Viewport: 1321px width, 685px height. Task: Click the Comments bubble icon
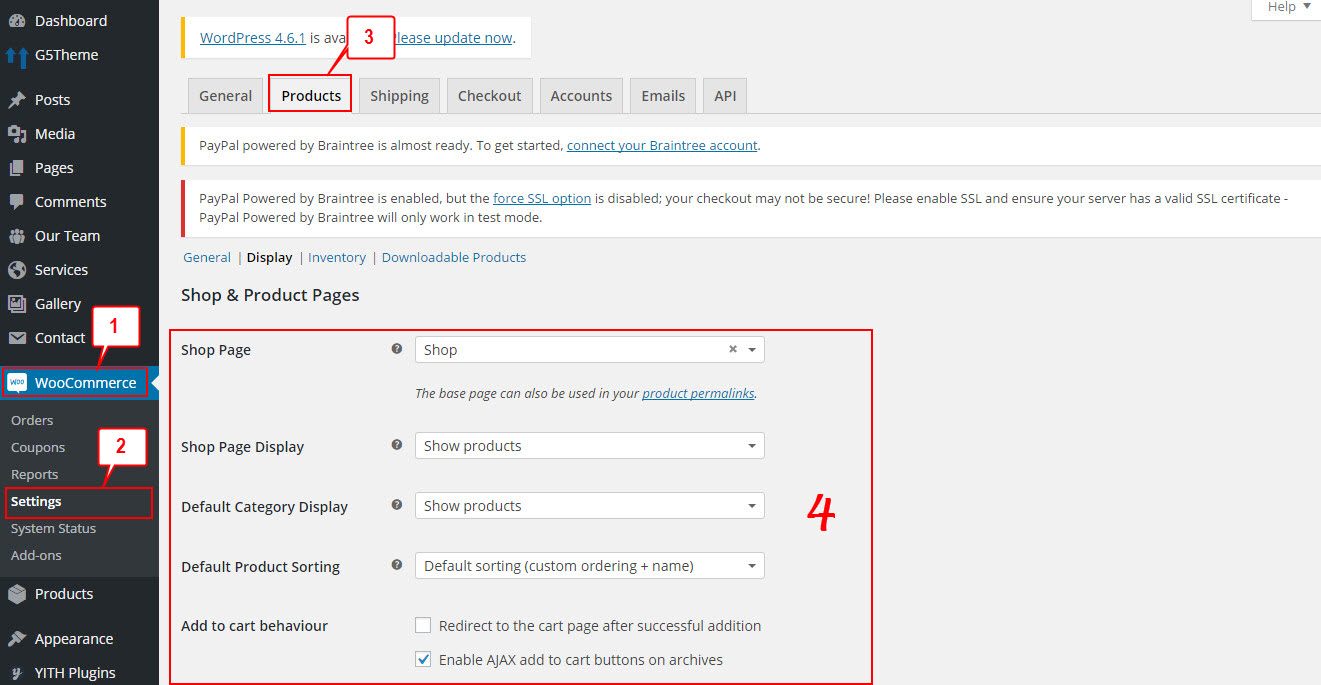point(16,202)
